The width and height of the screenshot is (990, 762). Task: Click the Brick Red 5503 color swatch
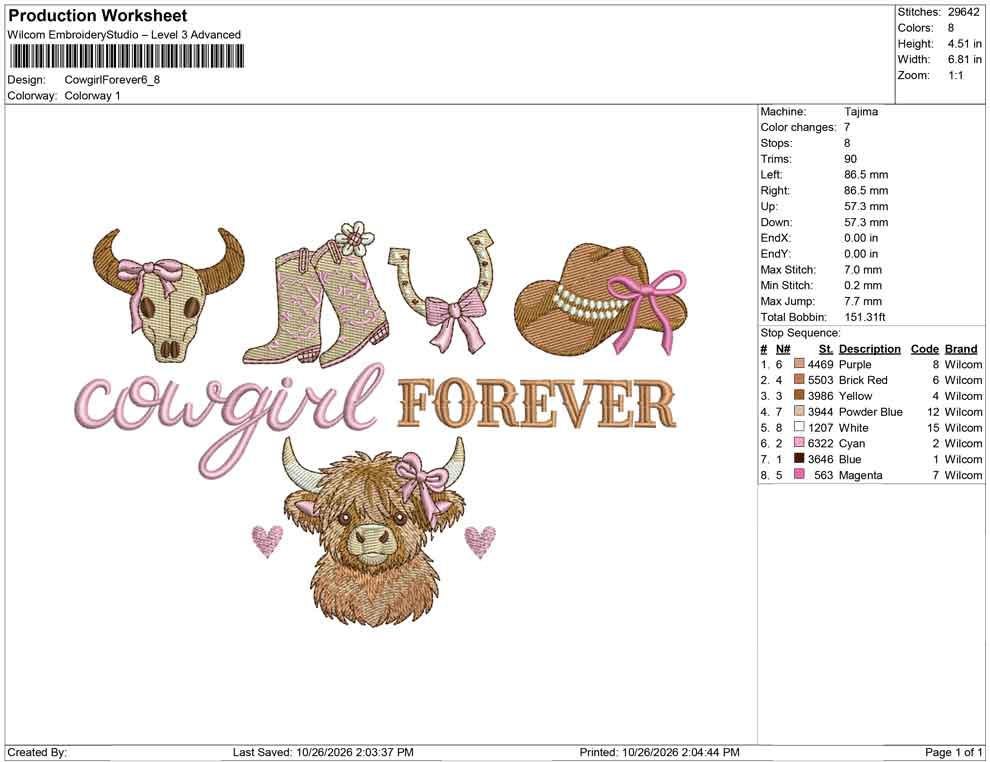point(799,379)
